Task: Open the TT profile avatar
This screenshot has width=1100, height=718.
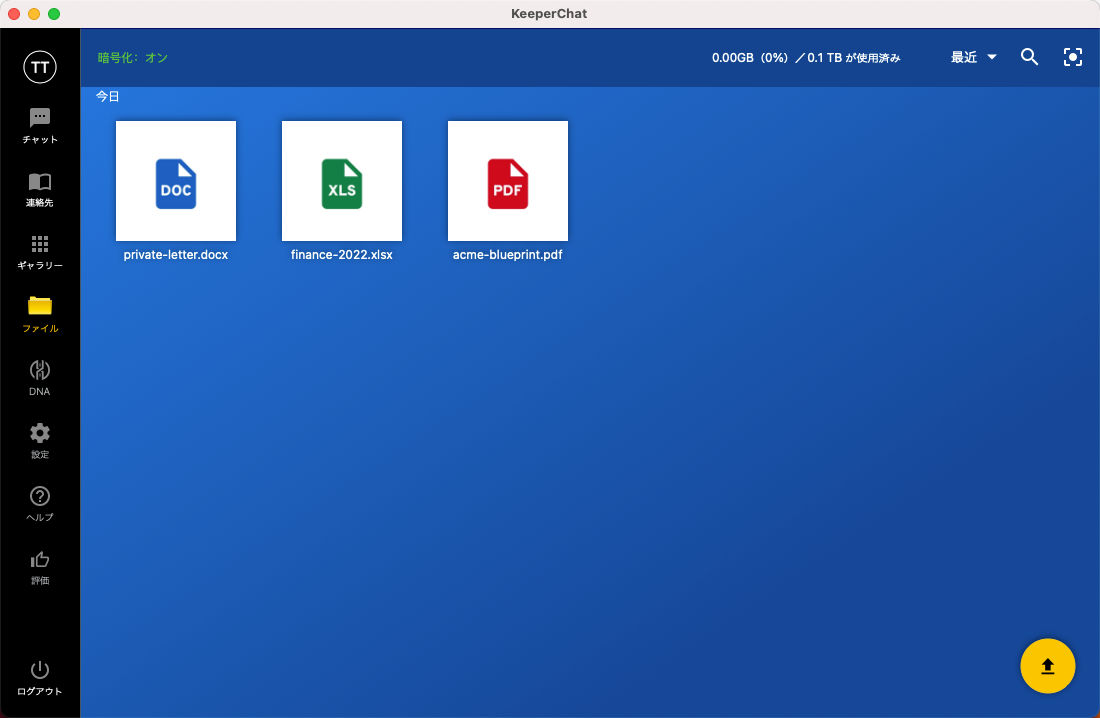Action: (x=40, y=67)
